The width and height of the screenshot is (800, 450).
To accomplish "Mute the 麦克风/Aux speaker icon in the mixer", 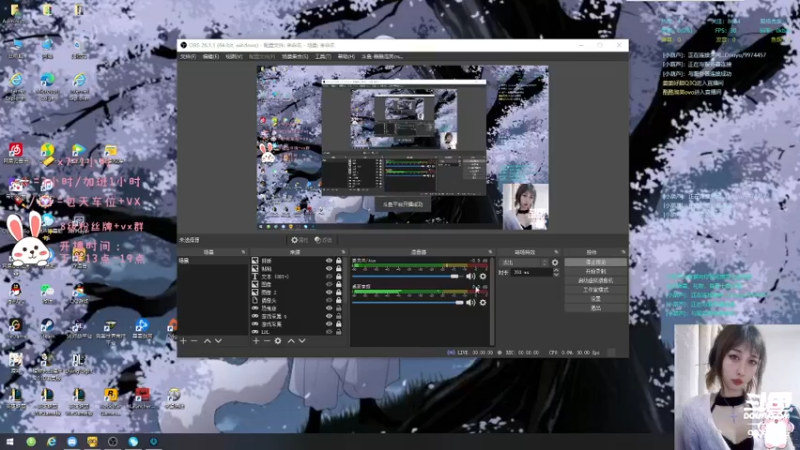I will tap(470, 276).
